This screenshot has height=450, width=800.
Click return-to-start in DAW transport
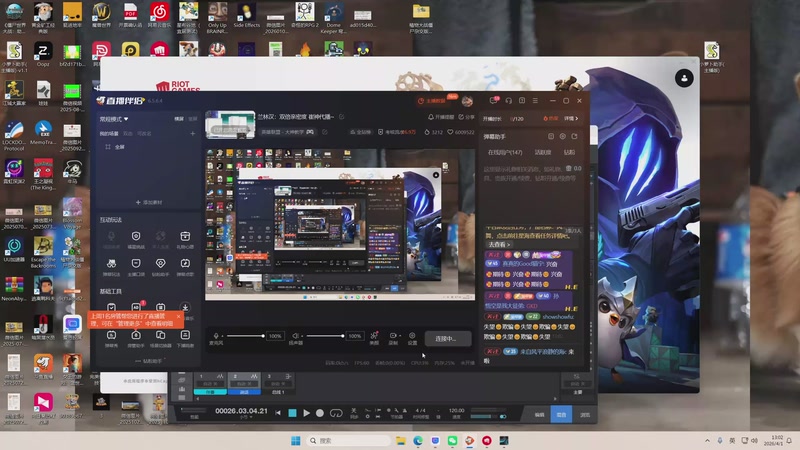tap(278, 413)
